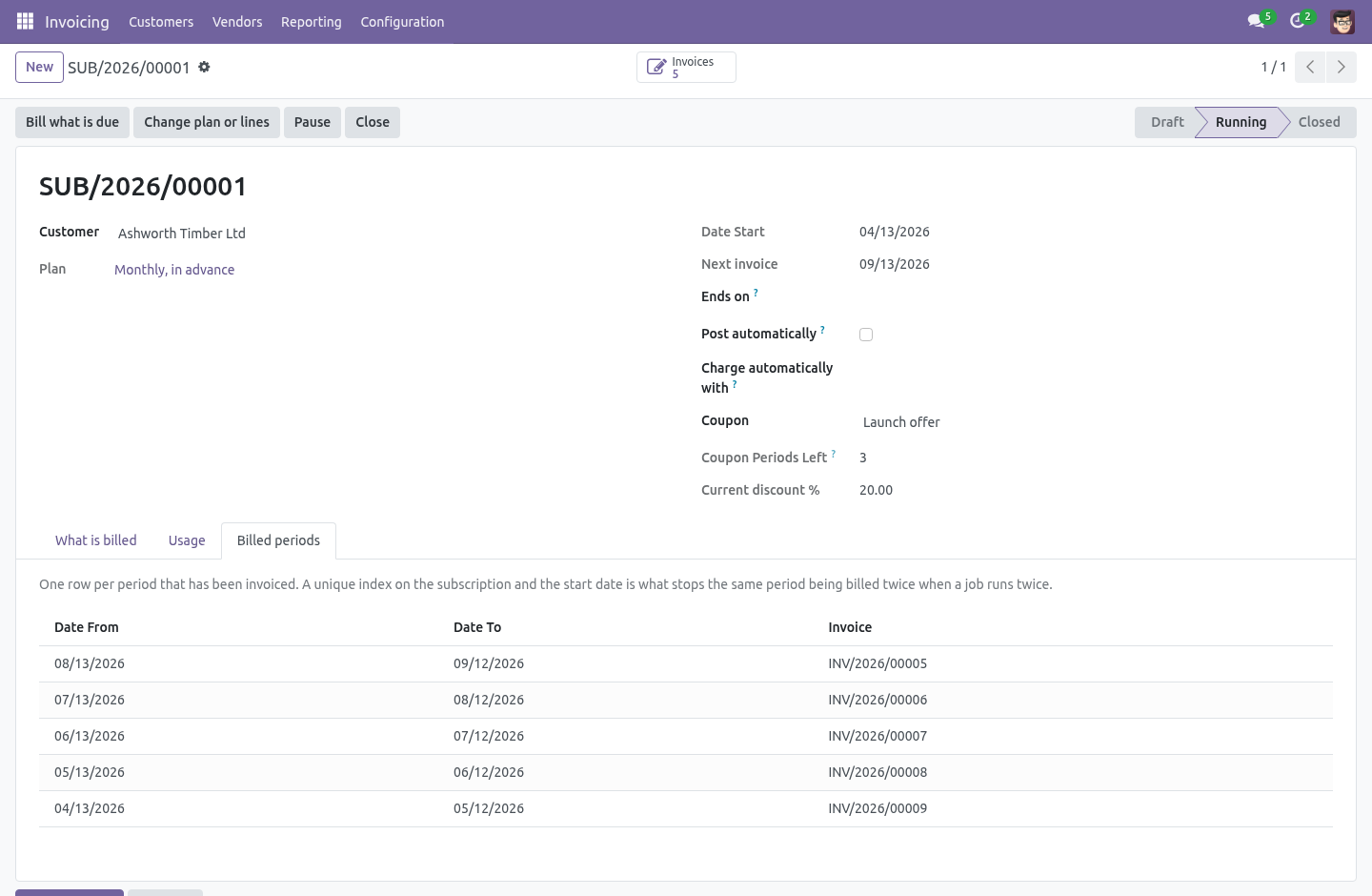1372x896 pixels.
Task: Open the Customers menu
Action: coord(161,22)
